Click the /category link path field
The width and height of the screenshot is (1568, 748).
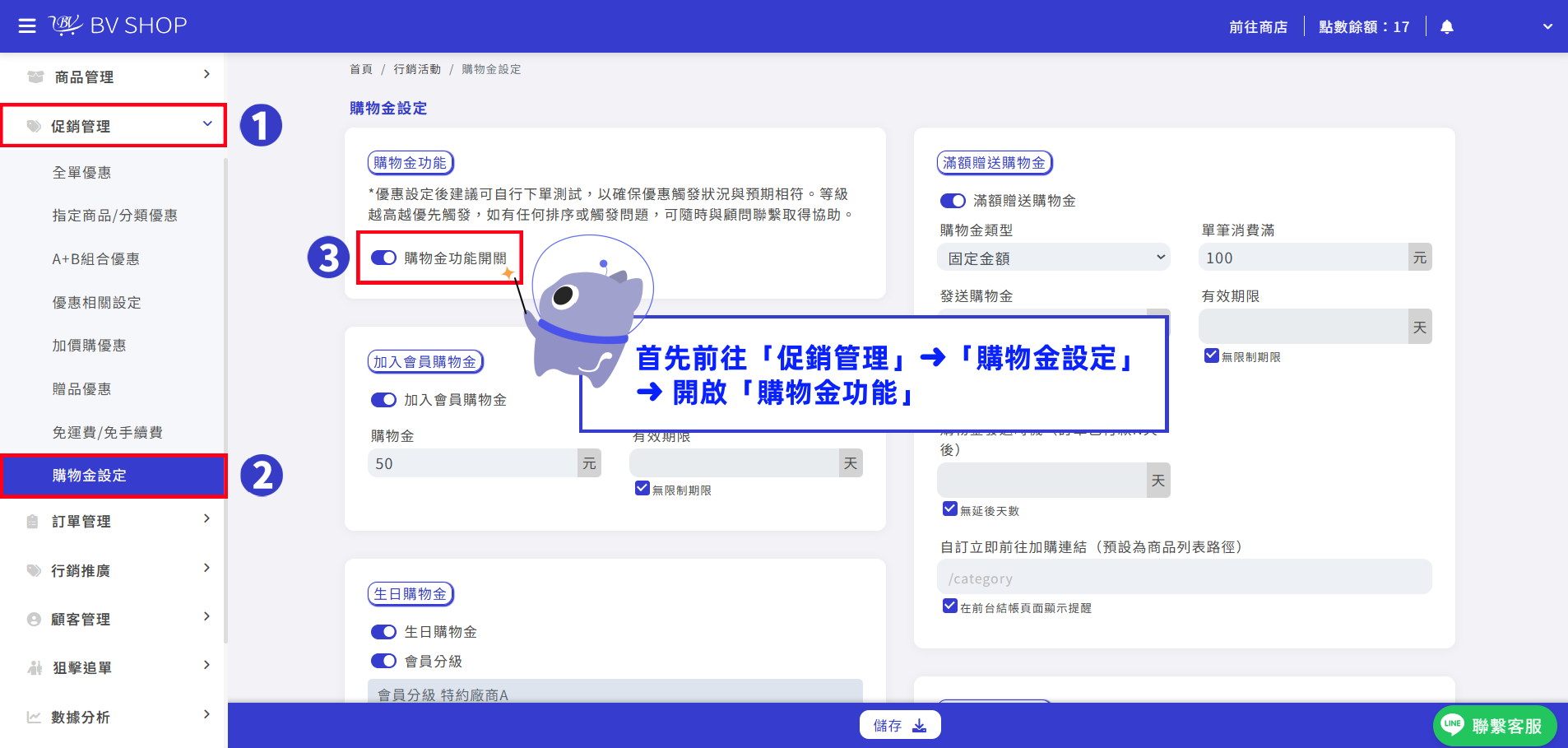[1184, 578]
